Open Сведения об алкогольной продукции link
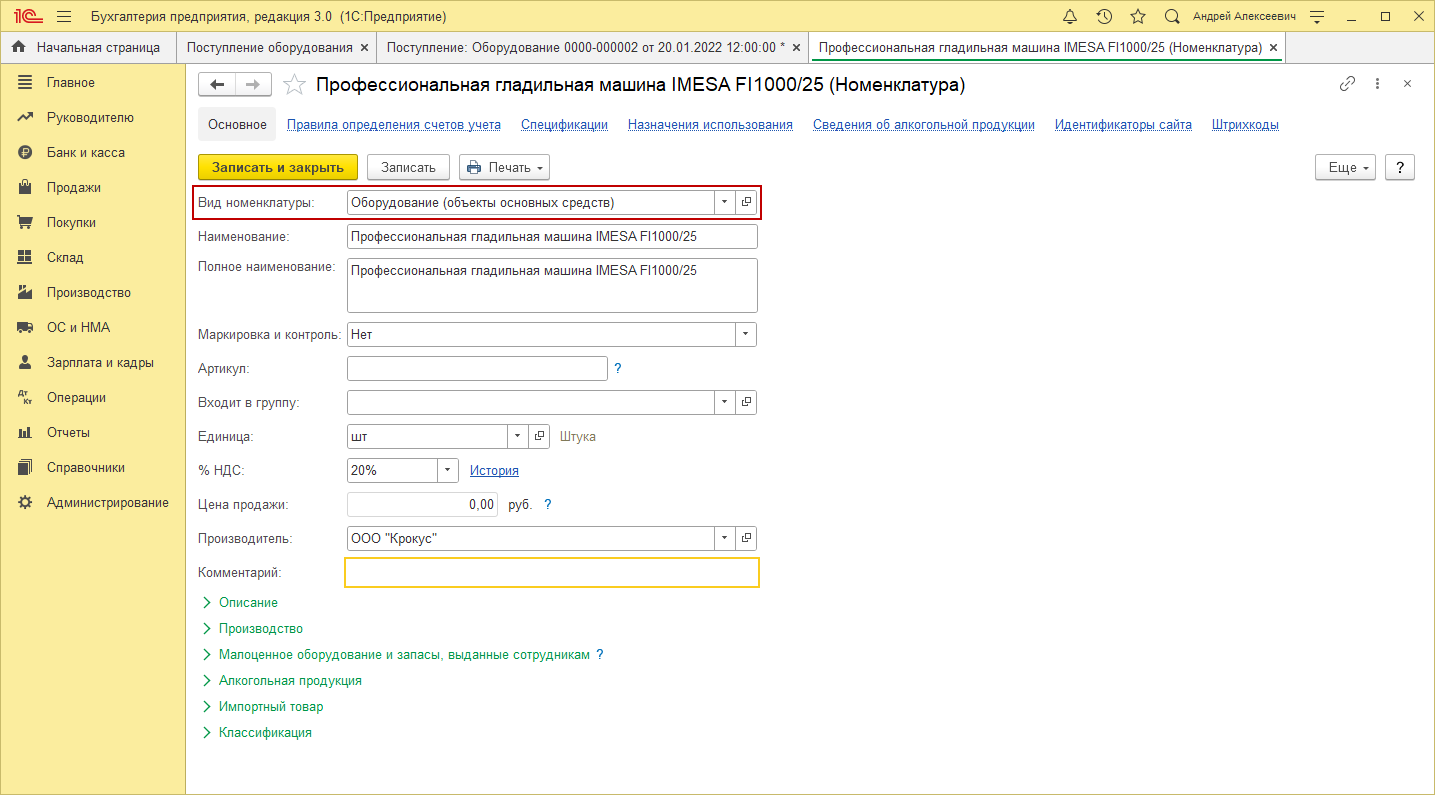Image resolution: width=1435 pixels, height=795 pixels. pyautogui.click(x=924, y=125)
